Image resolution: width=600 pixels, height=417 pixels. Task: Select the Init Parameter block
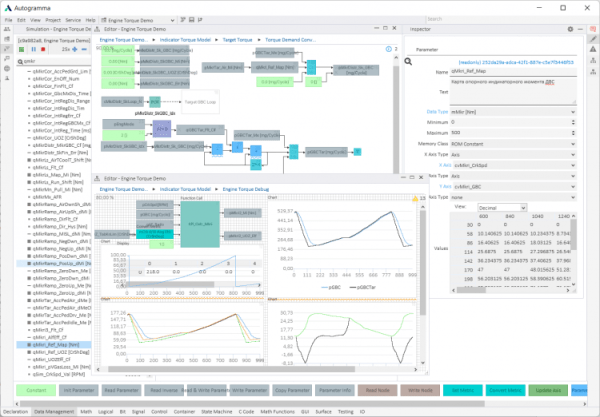79,390
